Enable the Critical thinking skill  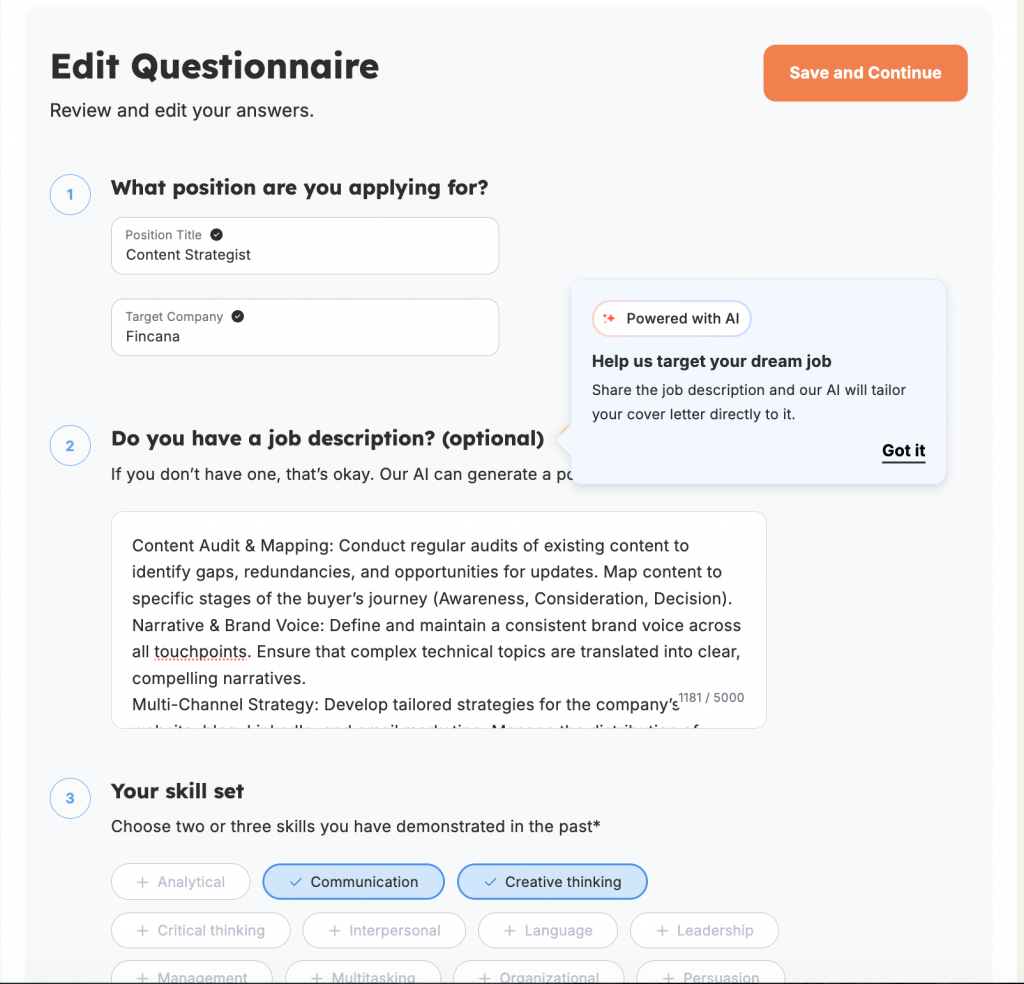(x=200, y=930)
